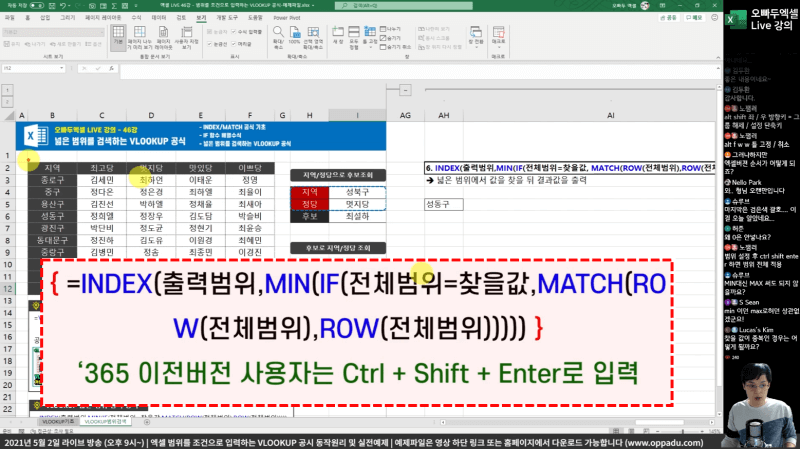Switch to the 데이터 (Data) ribbon tab

click(x=159, y=18)
